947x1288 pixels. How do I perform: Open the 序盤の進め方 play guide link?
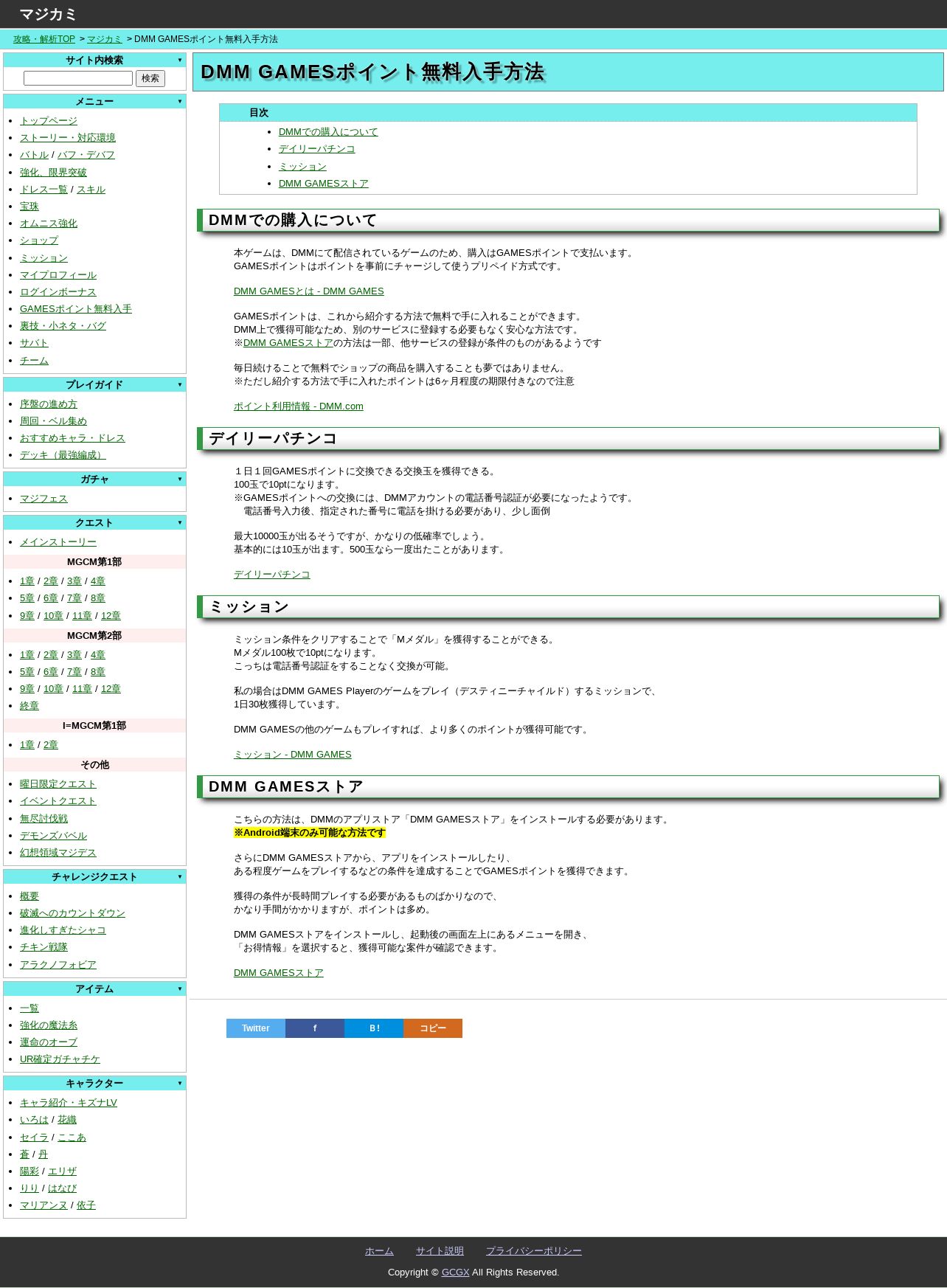pos(49,404)
